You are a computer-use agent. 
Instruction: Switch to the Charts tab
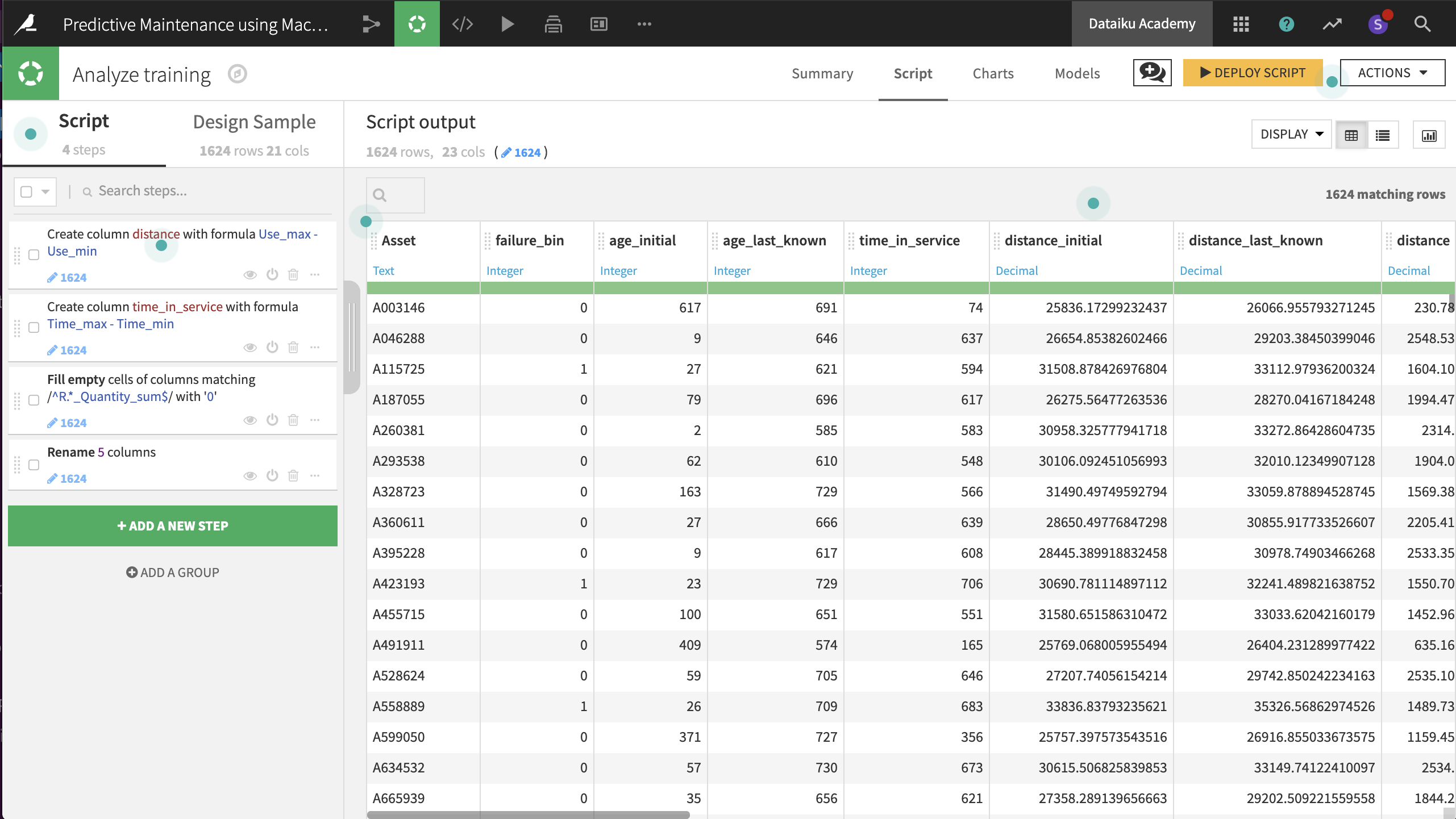point(993,74)
